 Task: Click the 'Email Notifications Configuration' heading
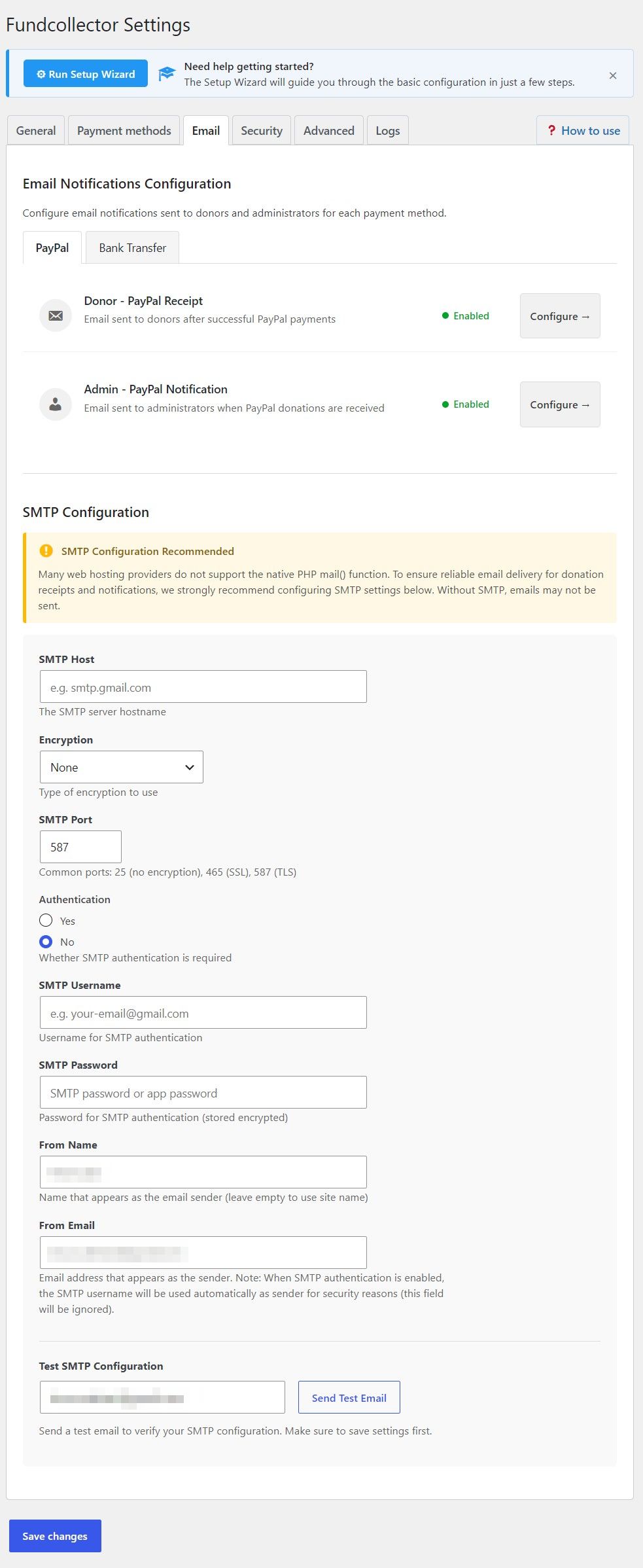[x=127, y=183]
